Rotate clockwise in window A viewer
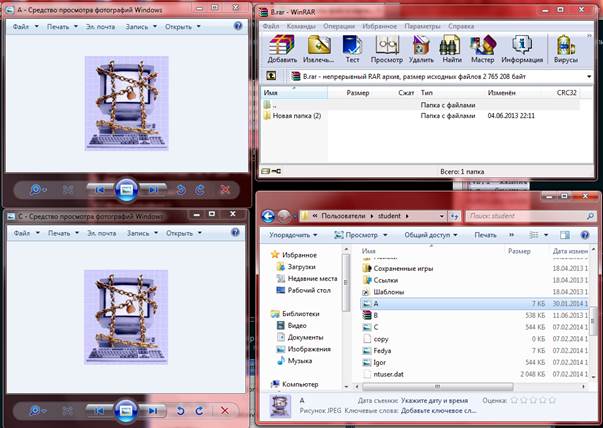 pos(200,190)
